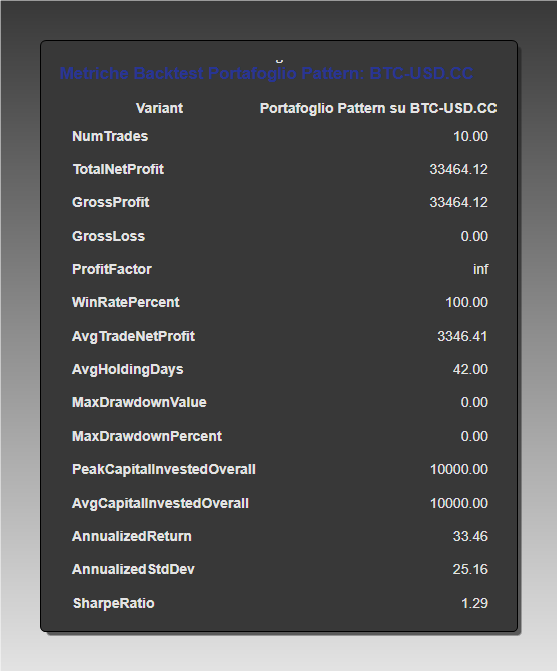The height and width of the screenshot is (671, 557).
Task: Select the NumTrades row label
Action: pos(110,137)
